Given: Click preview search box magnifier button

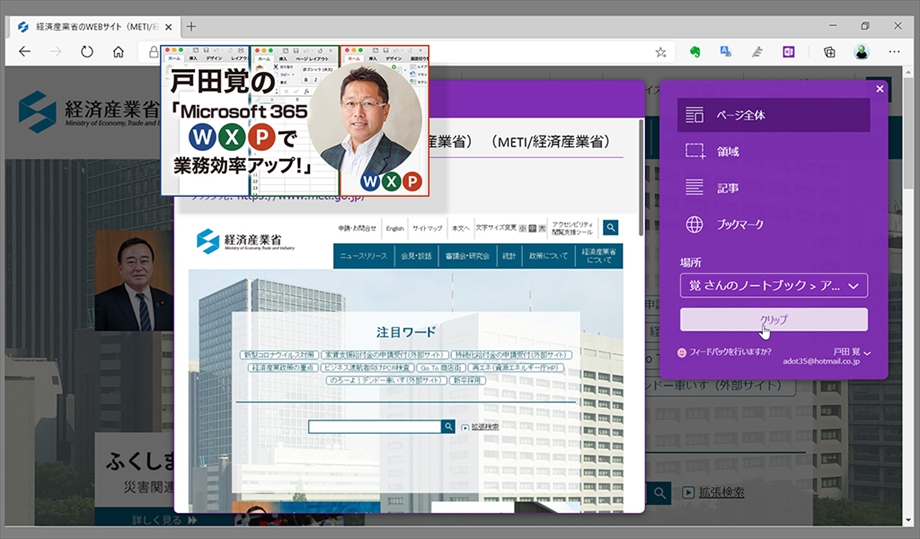Looking at the screenshot, I should (x=448, y=426).
